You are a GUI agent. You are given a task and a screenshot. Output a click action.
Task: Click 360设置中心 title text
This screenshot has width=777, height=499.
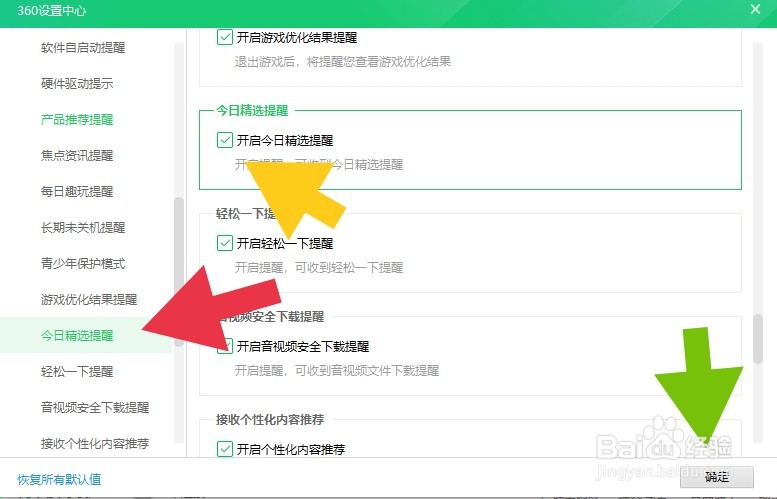click(52, 10)
